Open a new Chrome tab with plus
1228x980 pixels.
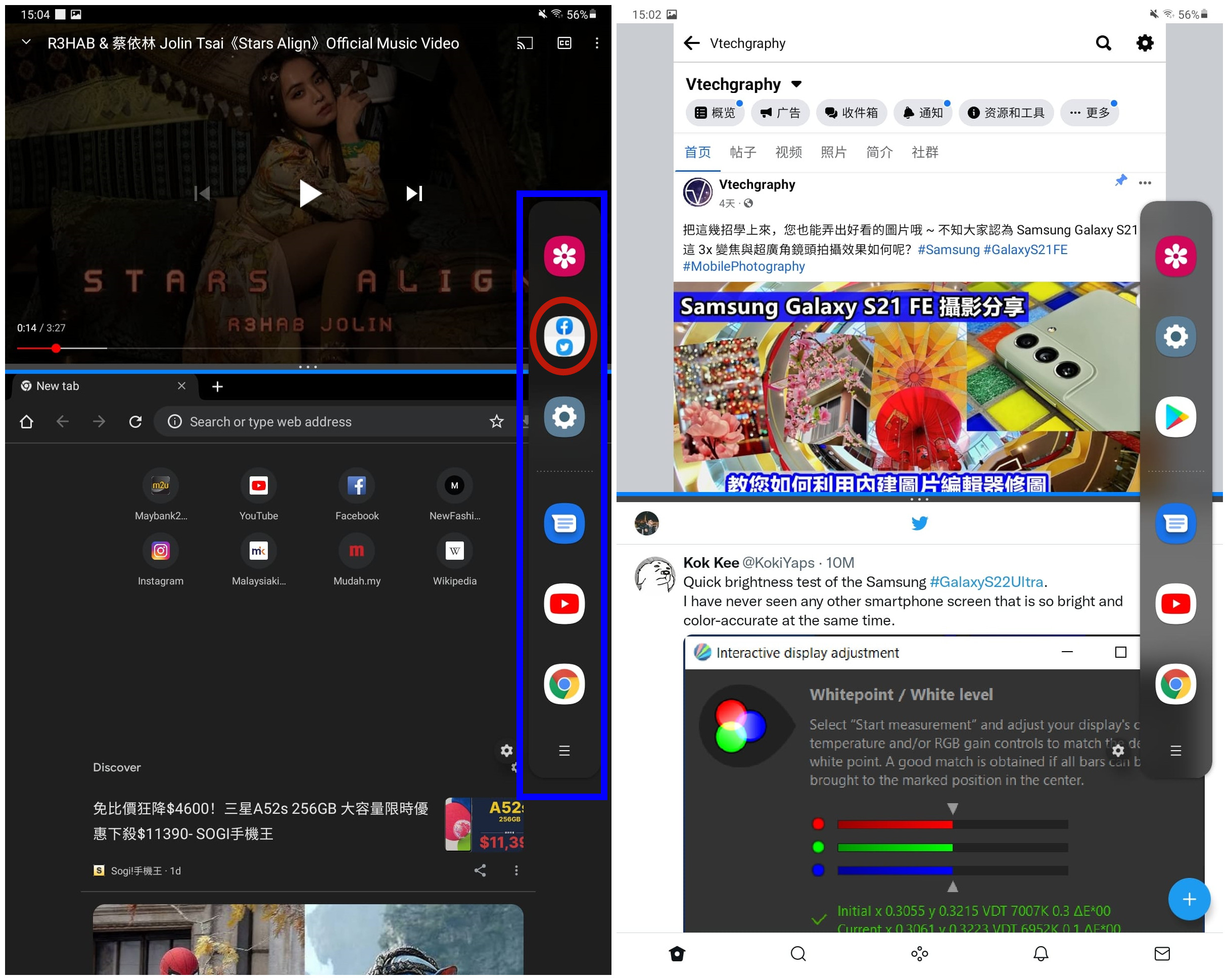[217, 386]
